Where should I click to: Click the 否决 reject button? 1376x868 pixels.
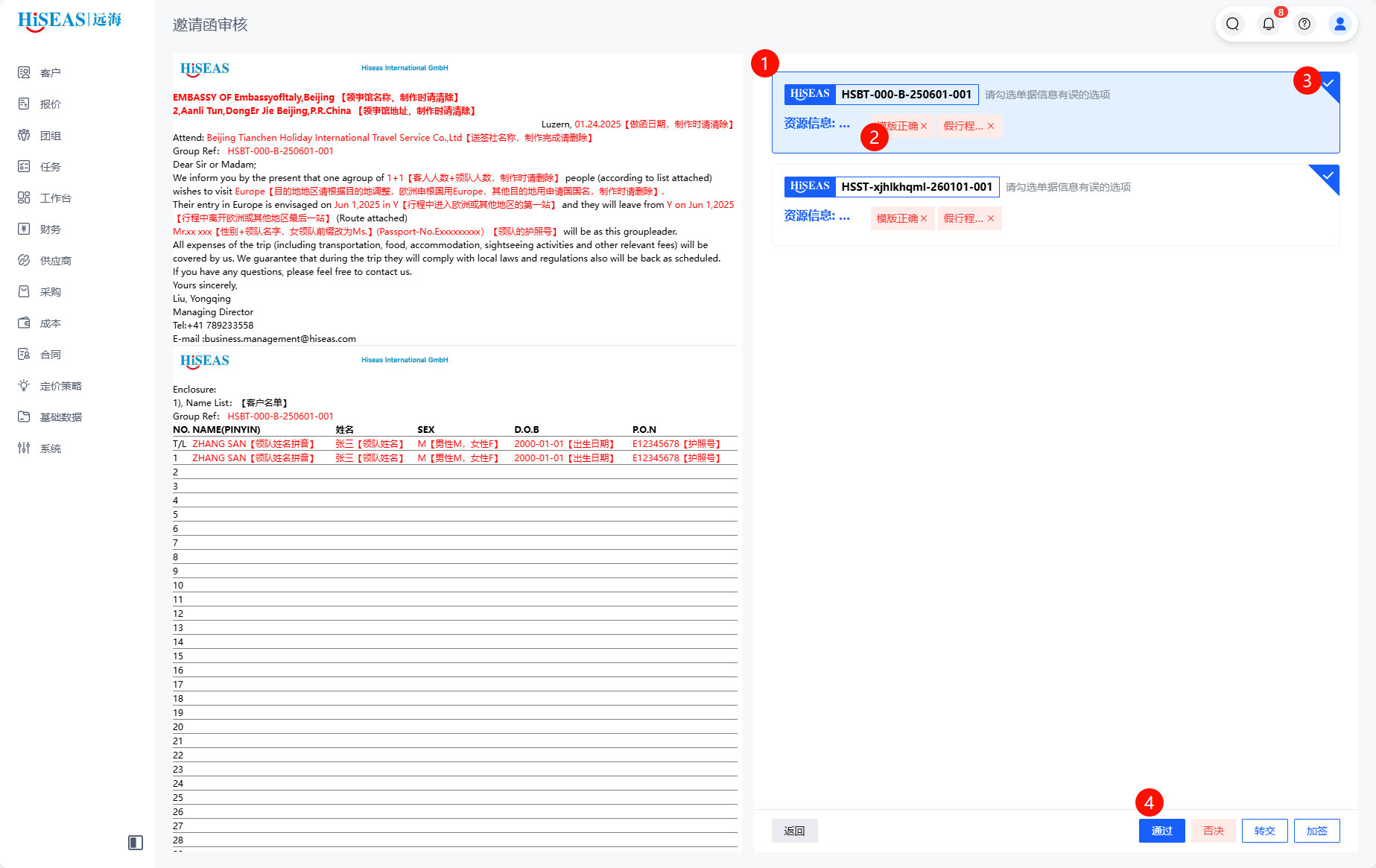coord(1213,831)
